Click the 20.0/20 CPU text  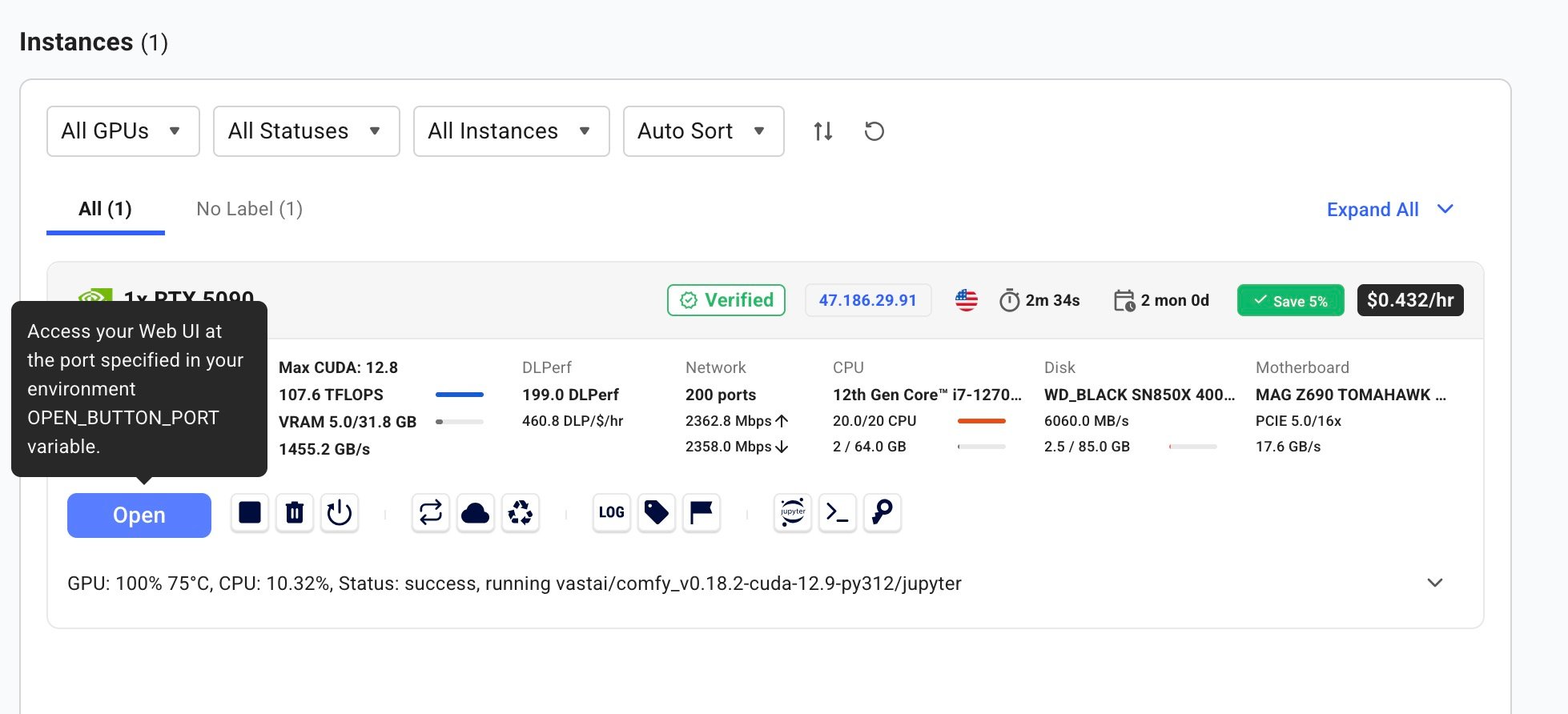(874, 421)
